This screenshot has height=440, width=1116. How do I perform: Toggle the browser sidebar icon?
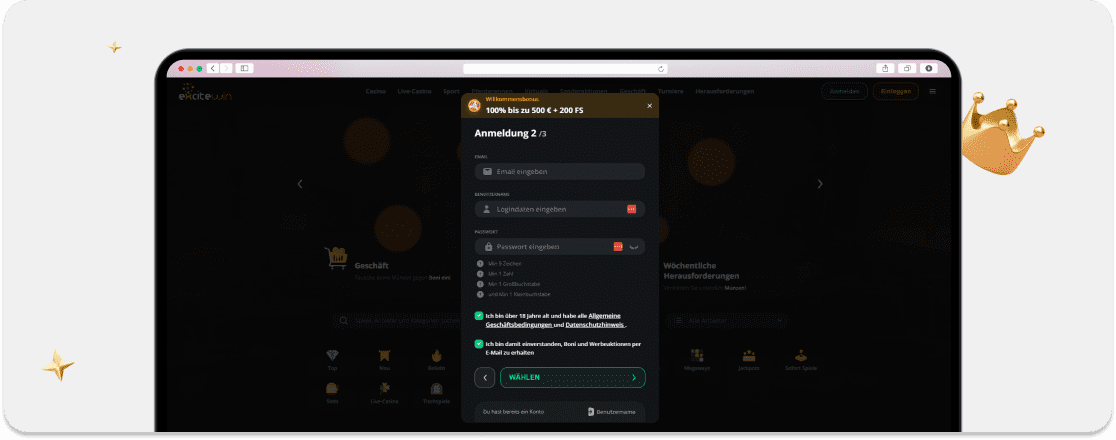(x=244, y=68)
